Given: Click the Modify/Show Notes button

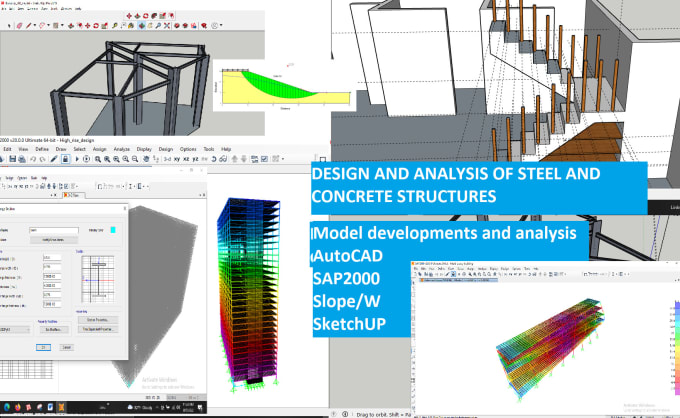Looking at the screenshot, I should click(x=53, y=240).
